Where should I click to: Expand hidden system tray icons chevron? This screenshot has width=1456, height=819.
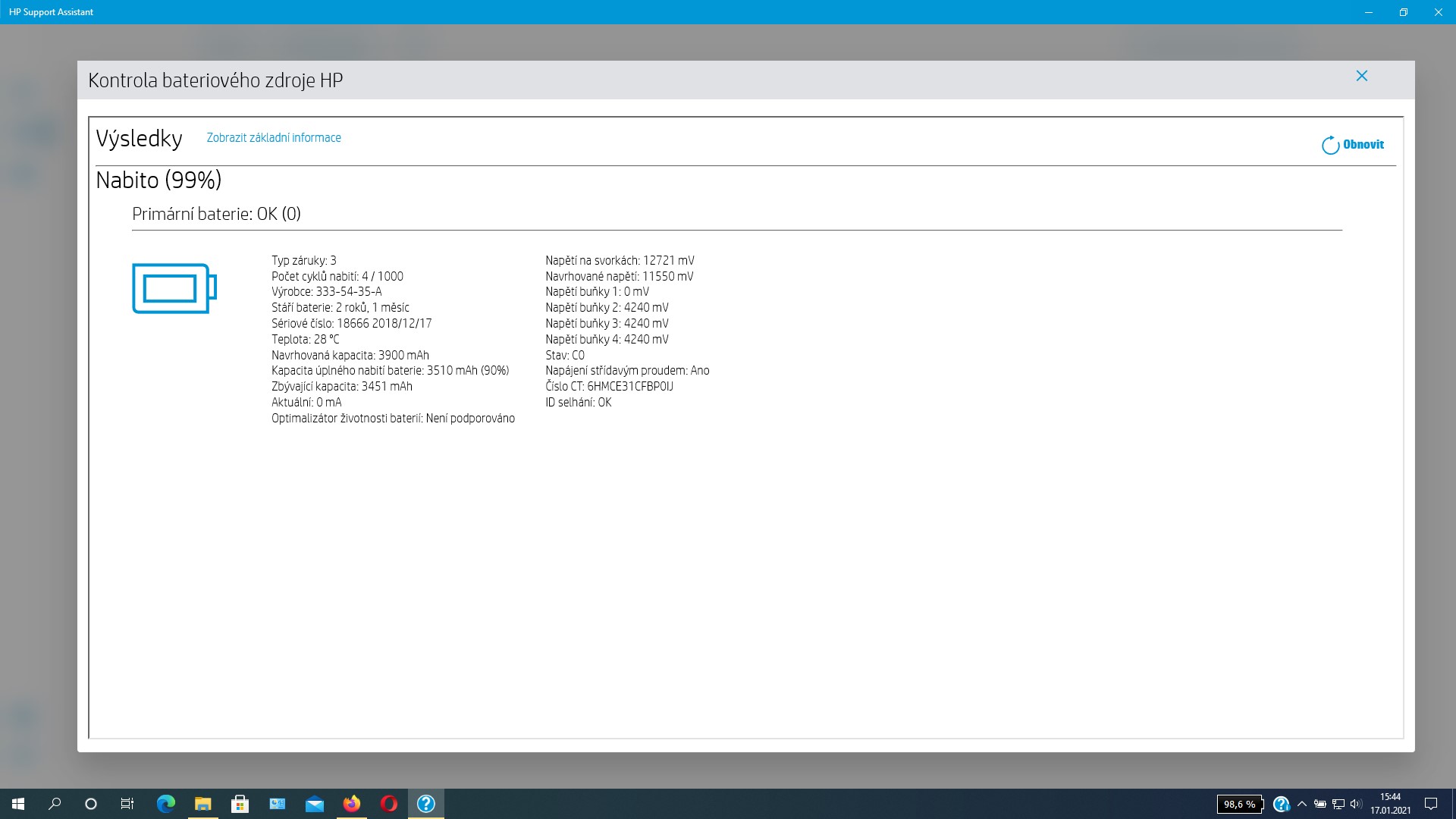pos(1301,804)
